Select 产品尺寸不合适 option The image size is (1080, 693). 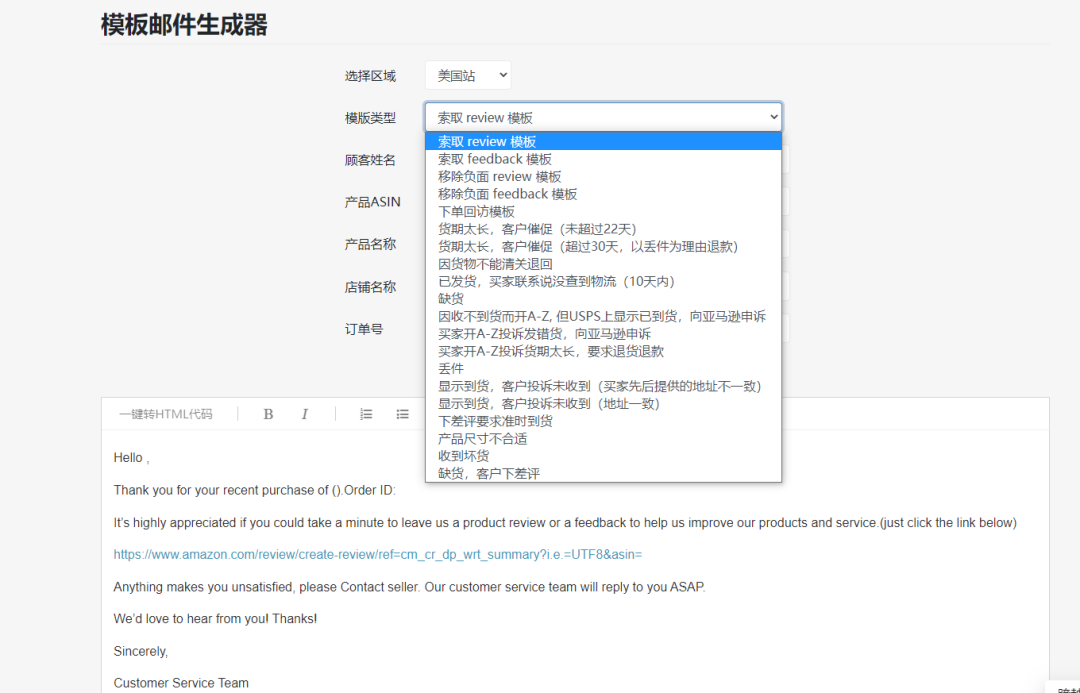point(603,439)
